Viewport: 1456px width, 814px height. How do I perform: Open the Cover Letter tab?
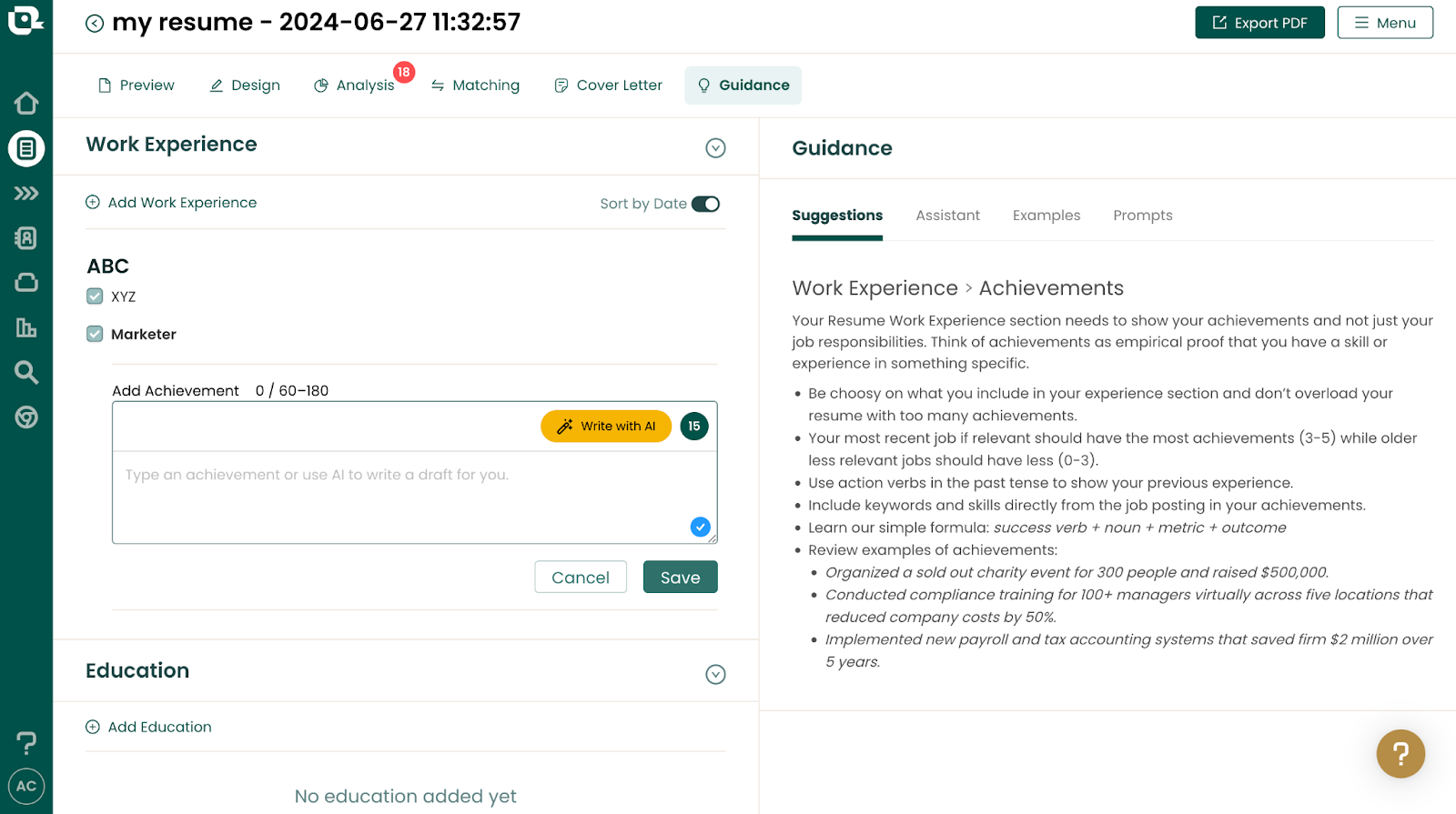point(608,85)
